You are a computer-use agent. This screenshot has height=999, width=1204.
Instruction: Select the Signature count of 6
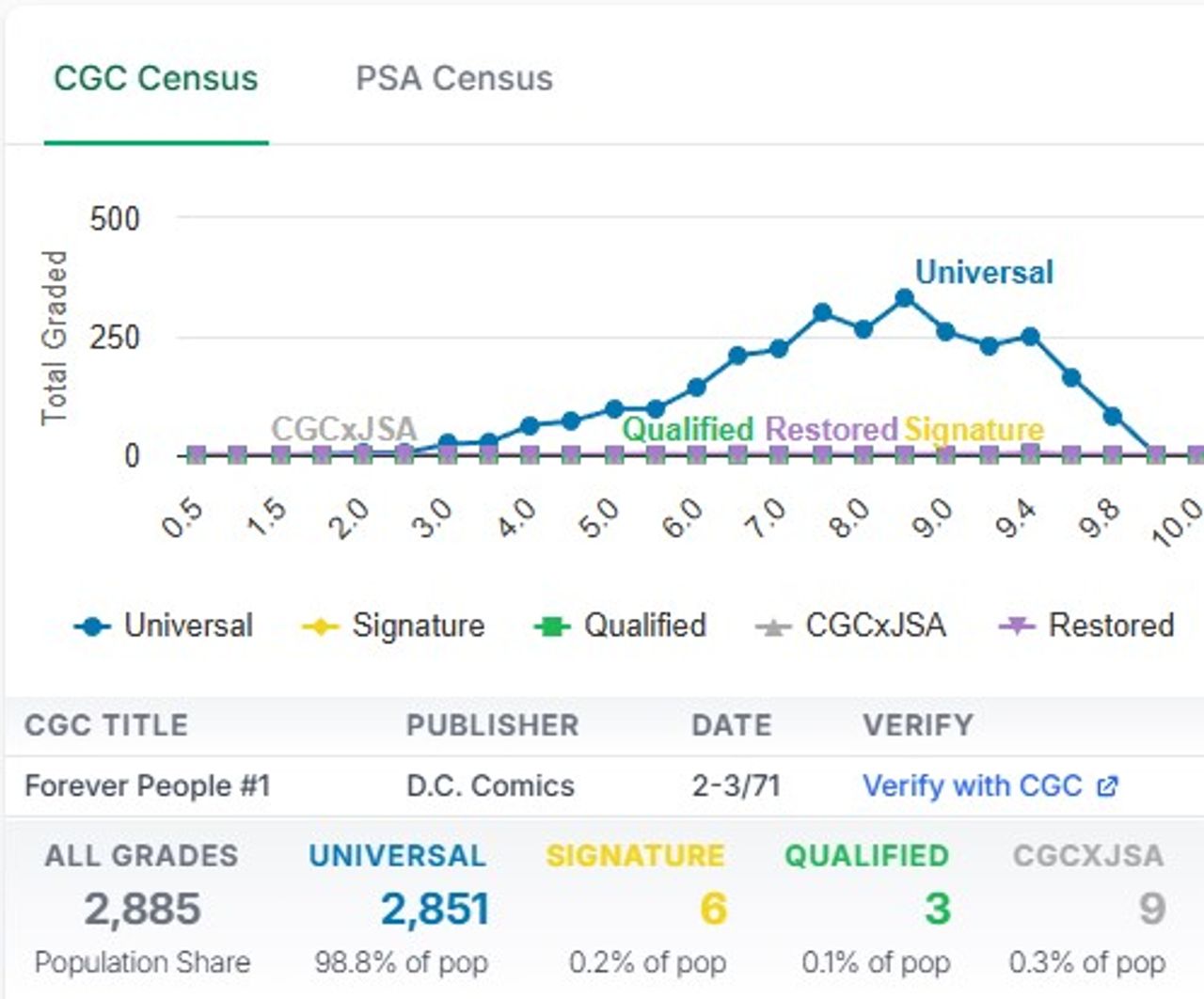coord(713,910)
